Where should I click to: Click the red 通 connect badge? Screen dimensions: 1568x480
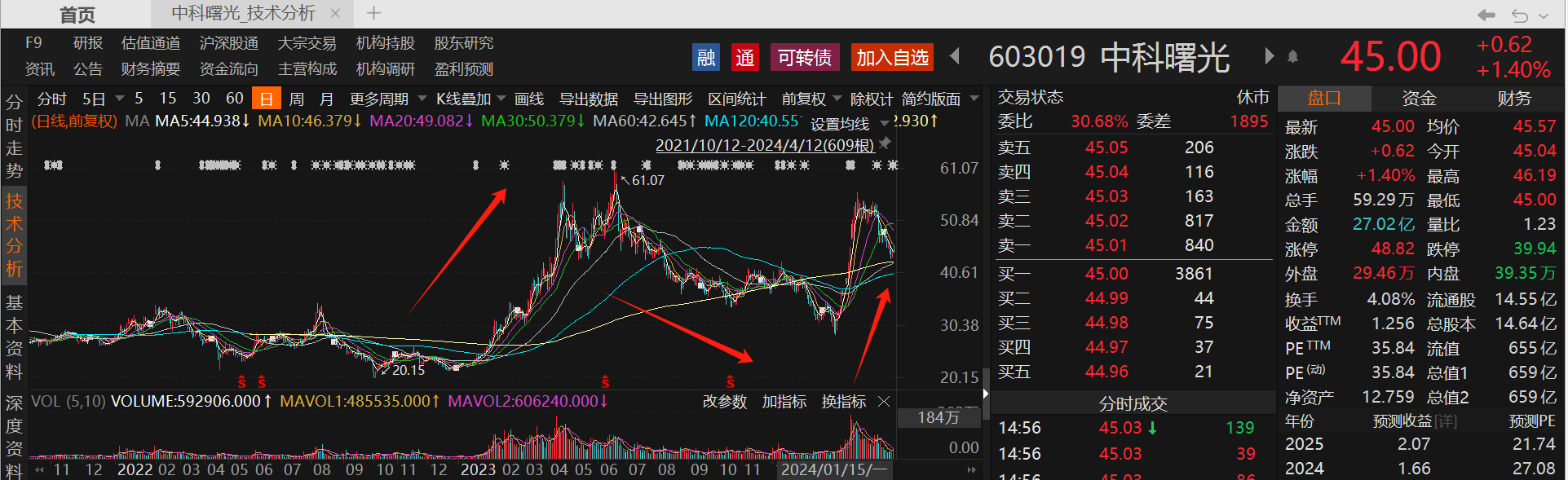pyautogui.click(x=745, y=58)
